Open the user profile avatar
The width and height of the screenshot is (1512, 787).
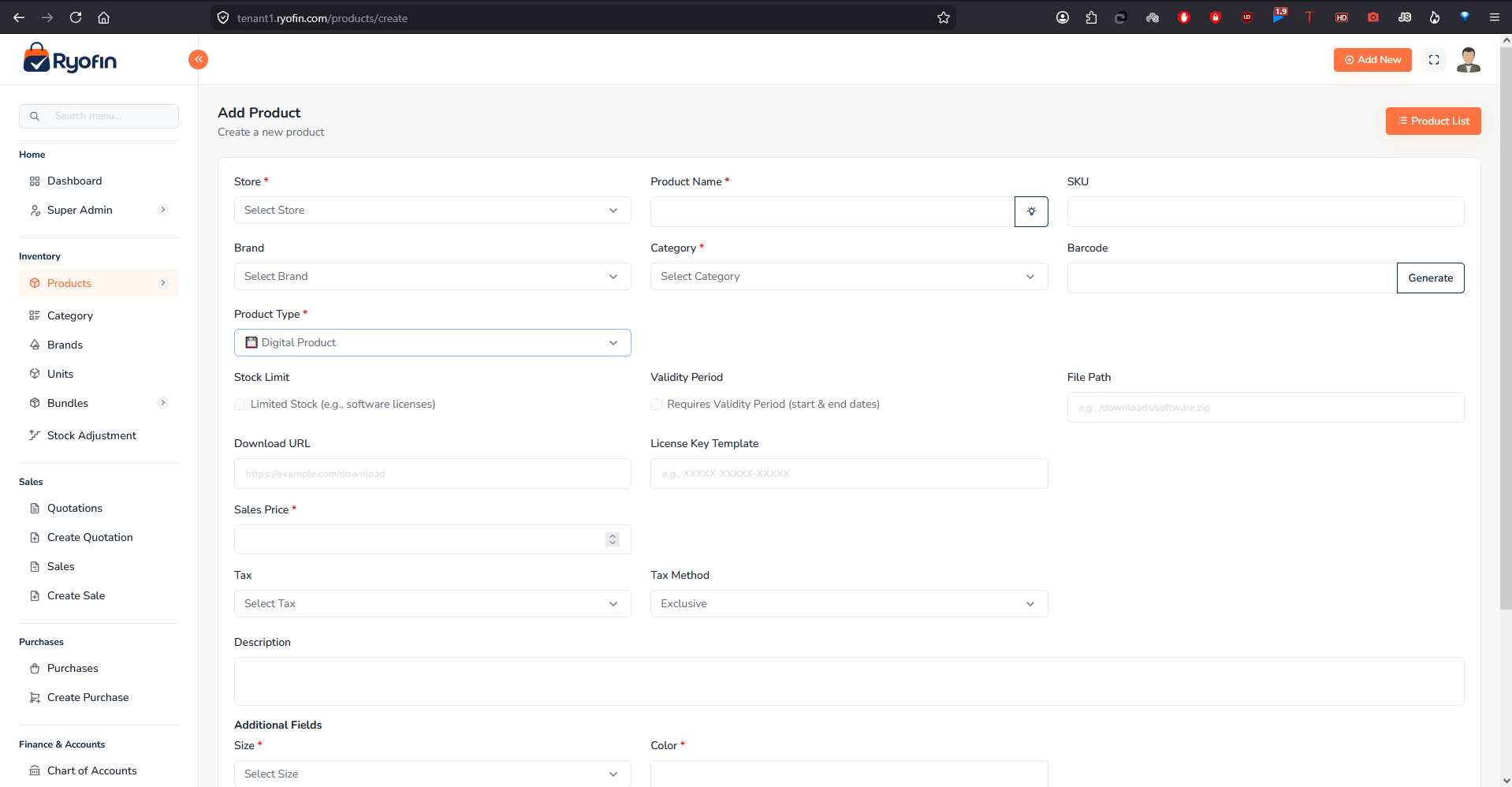click(x=1468, y=60)
